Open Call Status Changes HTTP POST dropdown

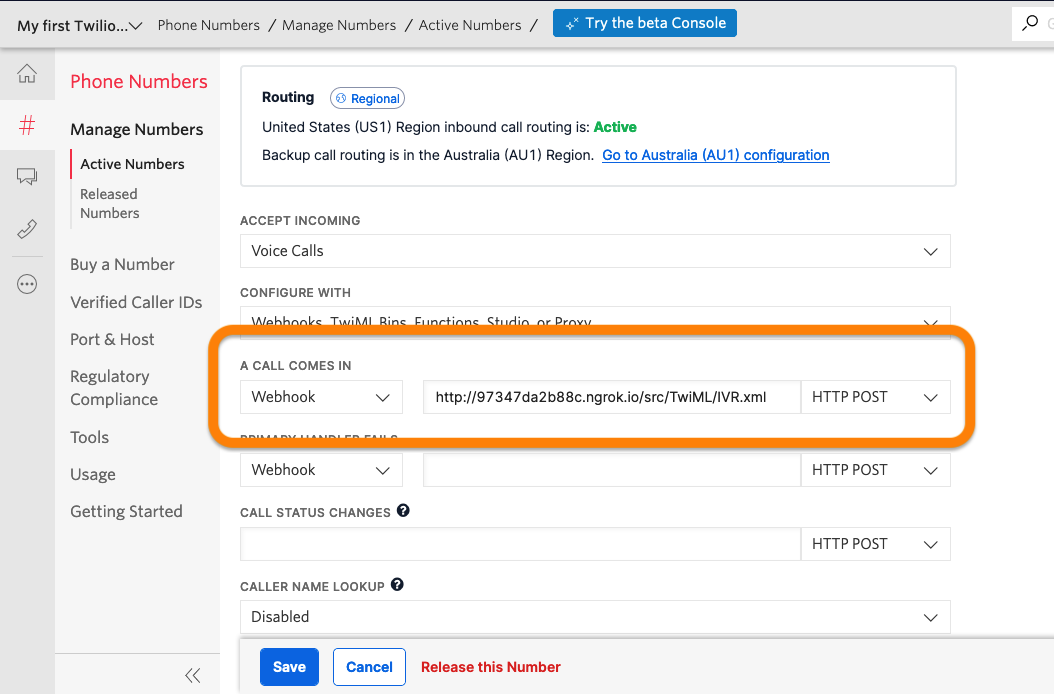[875, 543]
